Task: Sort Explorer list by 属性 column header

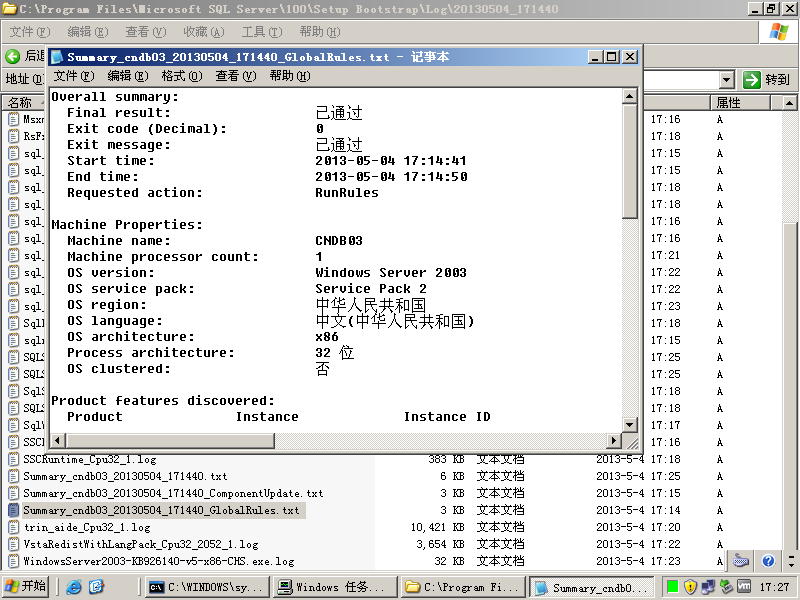Action: pyautogui.click(x=740, y=103)
